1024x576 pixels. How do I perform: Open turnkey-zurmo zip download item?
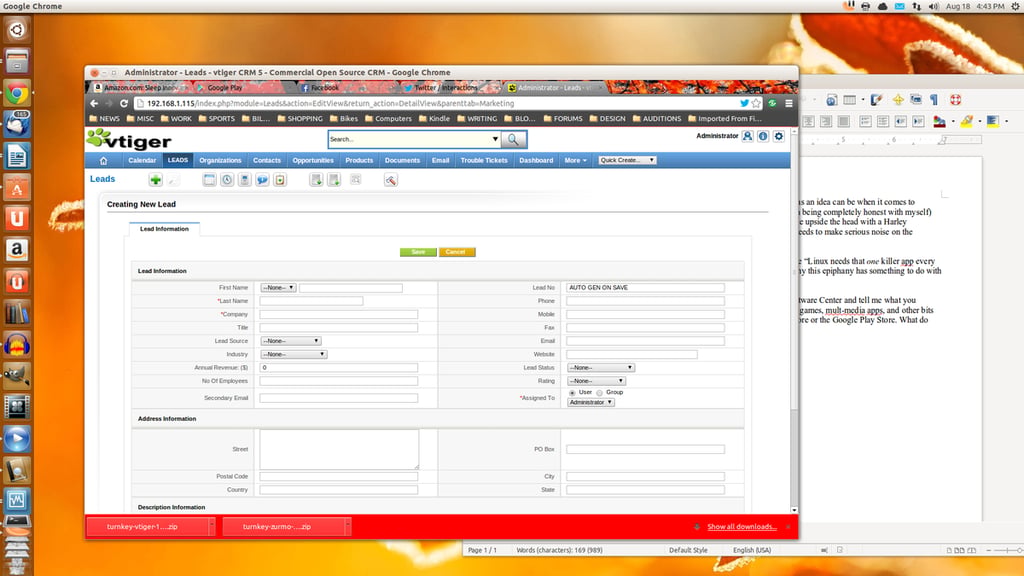282,526
